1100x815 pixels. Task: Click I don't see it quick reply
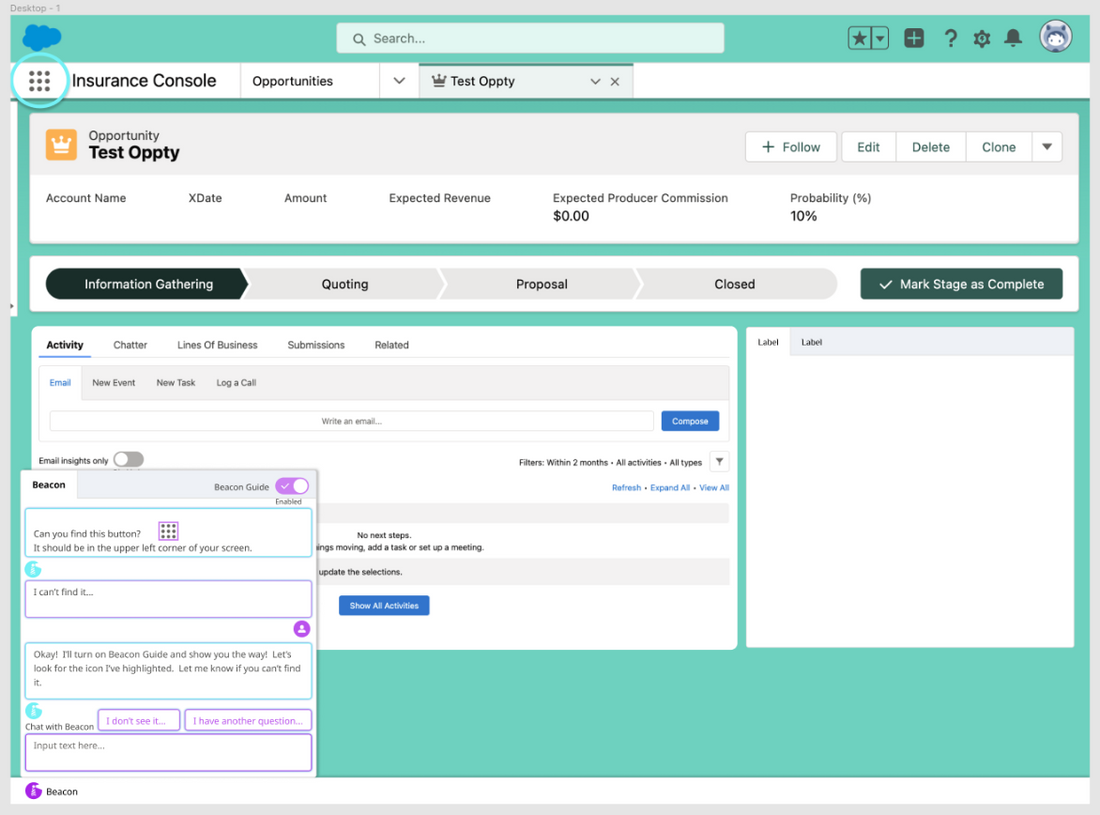point(139,721)
